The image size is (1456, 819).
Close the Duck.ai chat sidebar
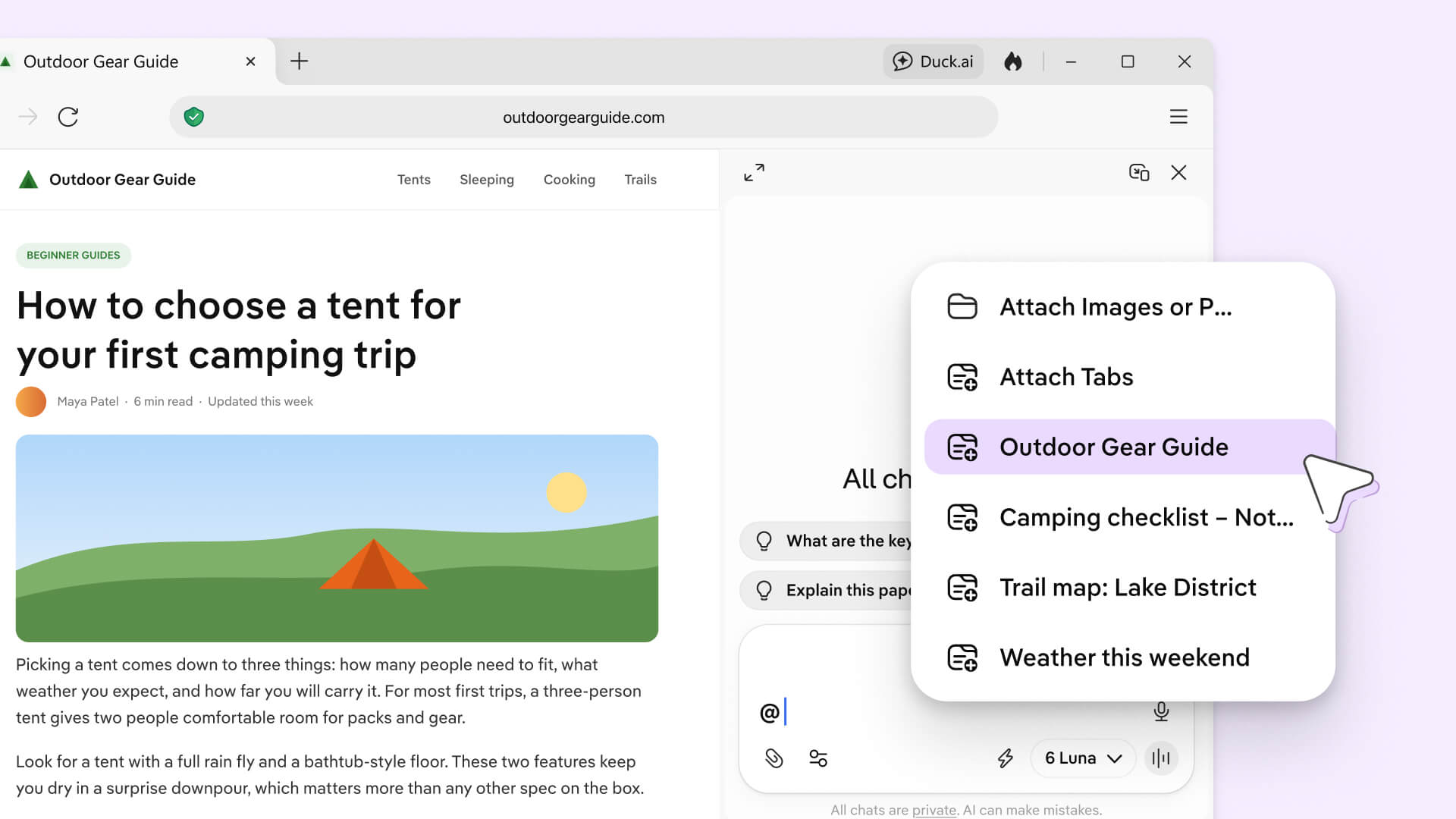(x=1178, y=173)
